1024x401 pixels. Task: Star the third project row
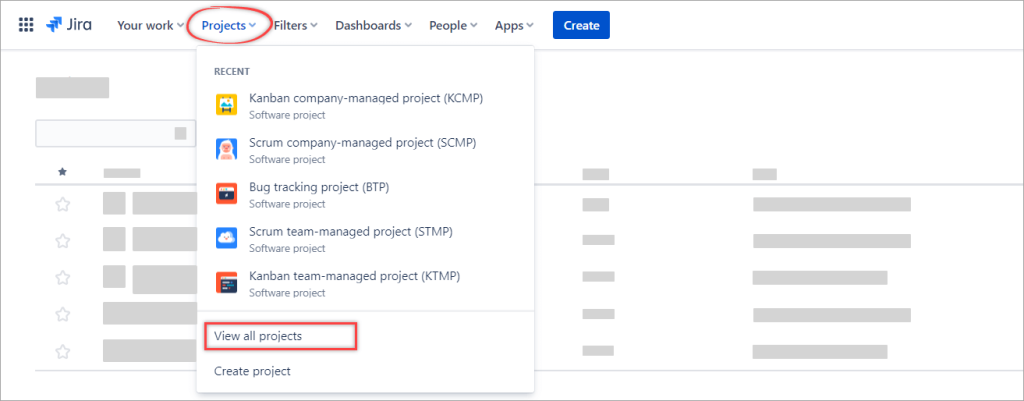(x=62, y=278)
